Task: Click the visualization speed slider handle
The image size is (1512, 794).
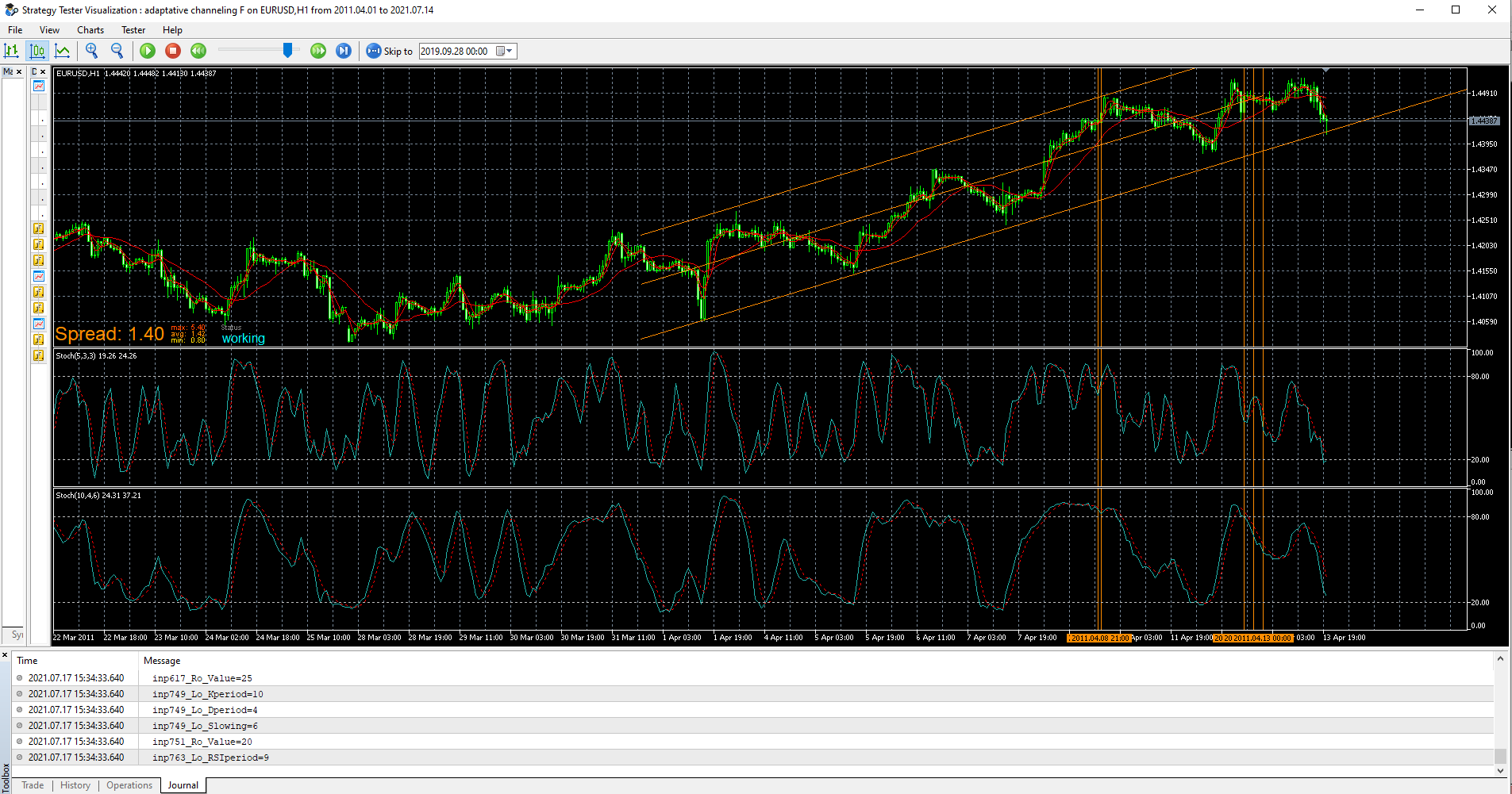Action: pyautogui.click(x=287, y=51)
